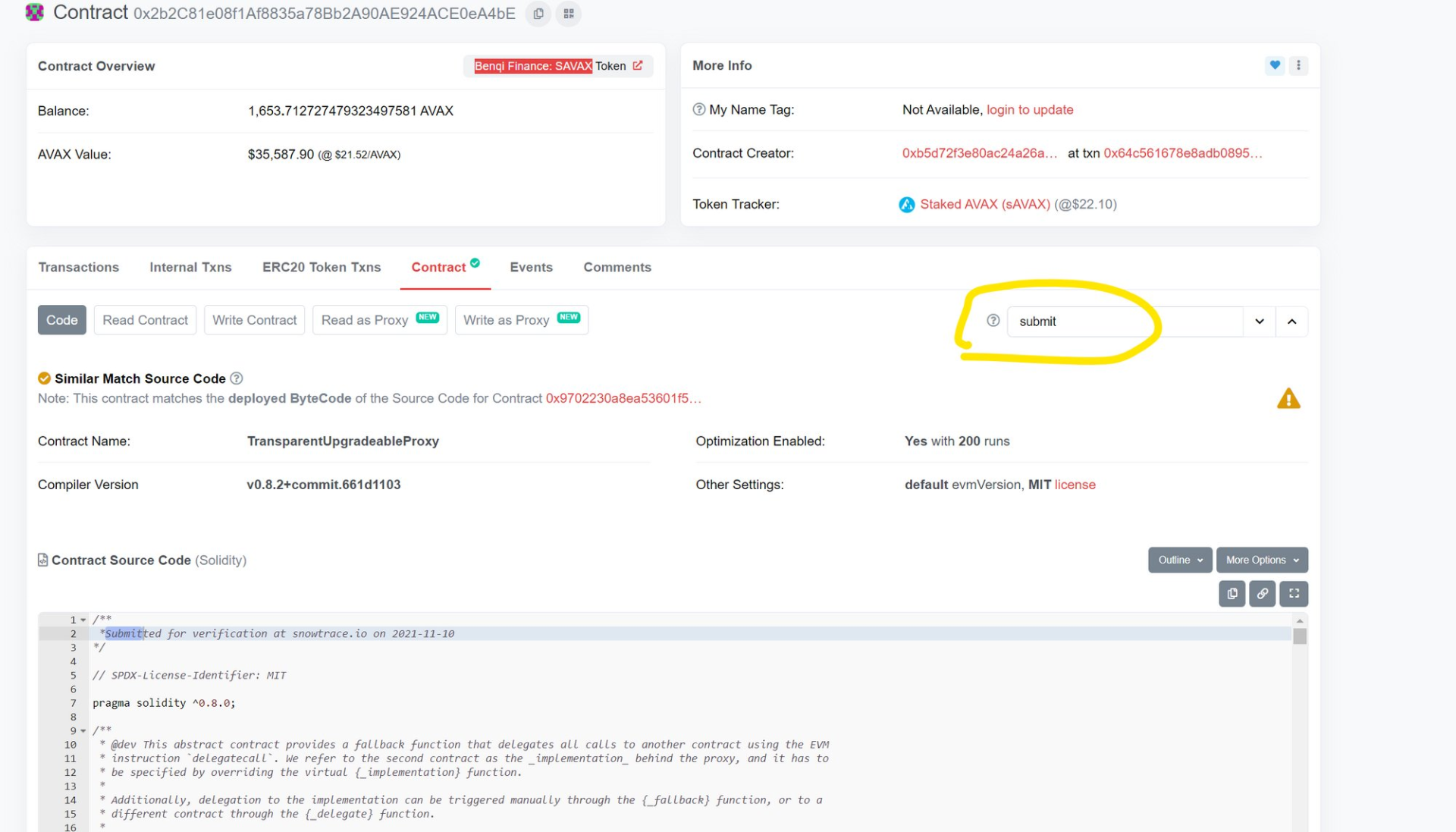Jump to next search match arrow
1456x832 pixels.
tap(1260, 322)
